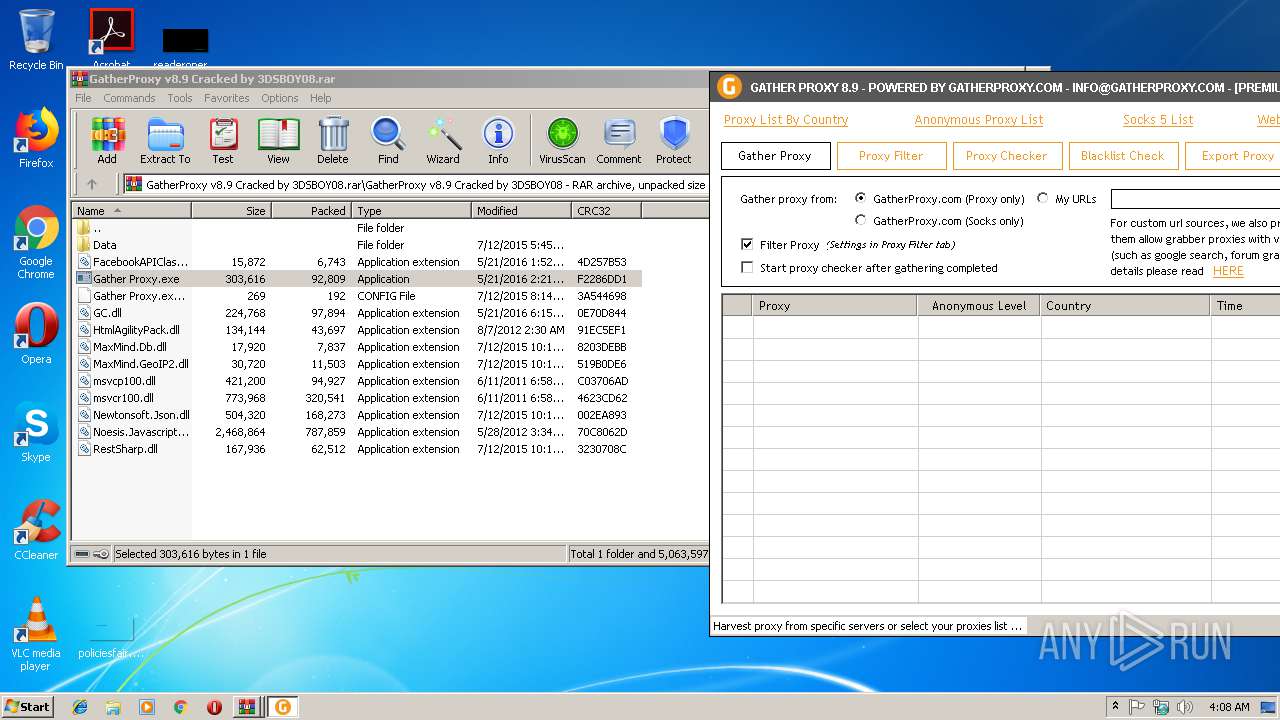1280x720 pixels.
Task: Open the Anonymous Proxy List link
Action: point(979,119)
